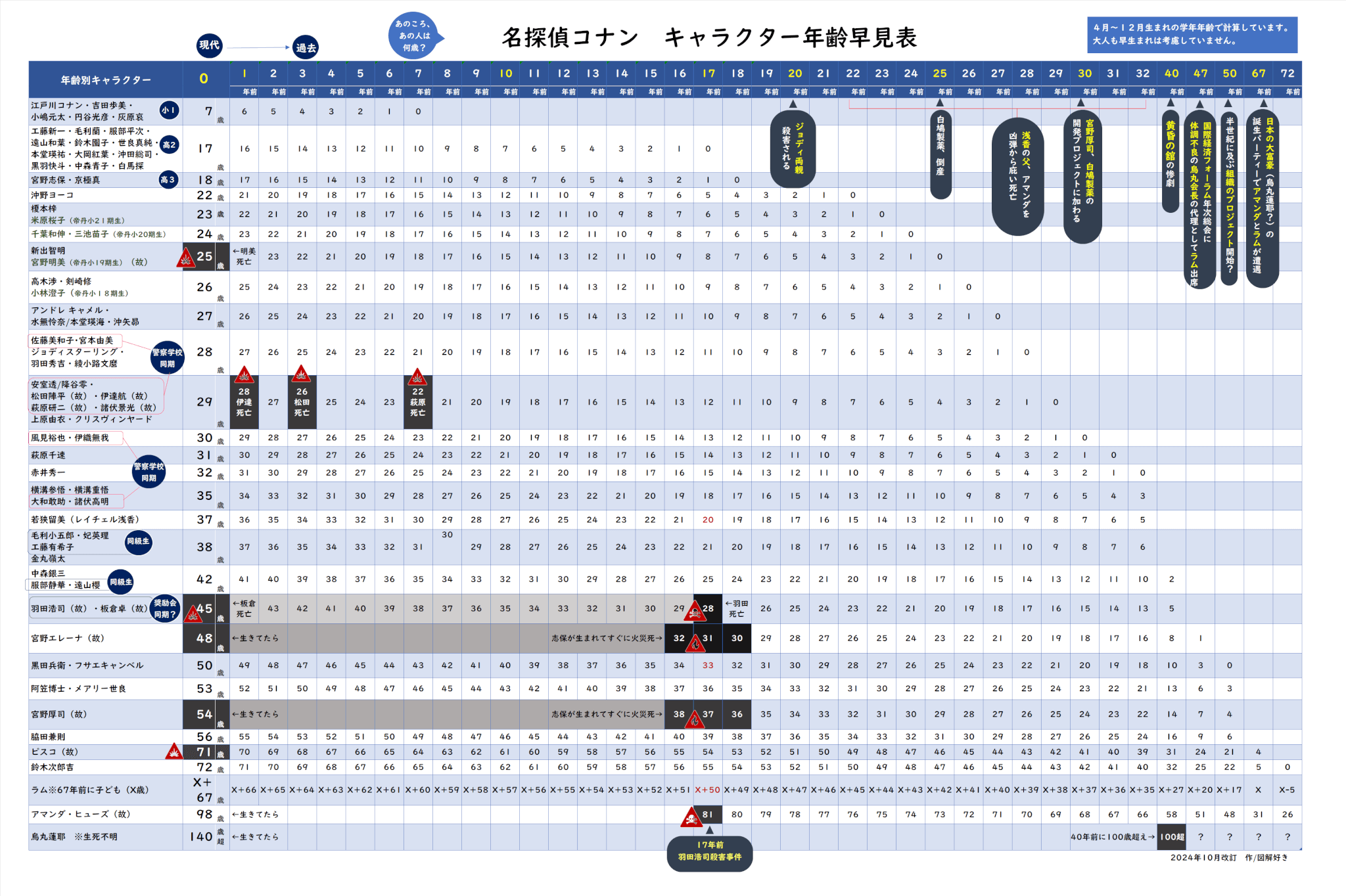This screenshot has height=896, width=1346.
Task: Click the black 100超 cell in 烏丸蓮耶 row
Action: (x=1171, y=836)
